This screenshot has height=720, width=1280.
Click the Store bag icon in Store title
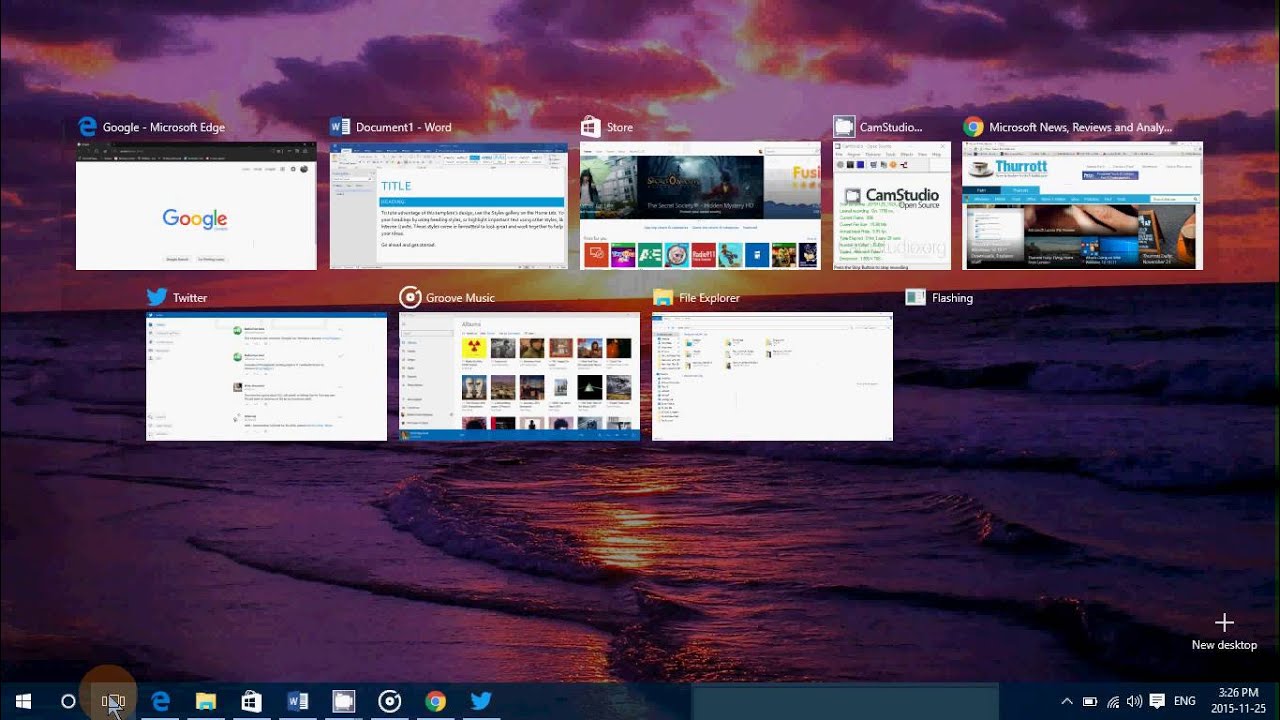(590, 127)
